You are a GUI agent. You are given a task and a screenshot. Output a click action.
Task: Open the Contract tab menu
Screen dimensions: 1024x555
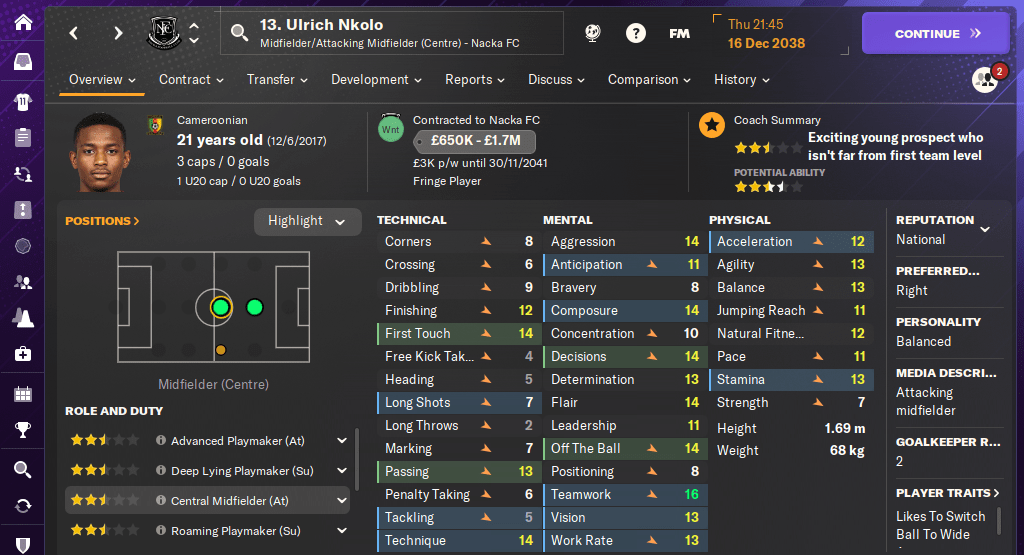(x=191, y=80)
